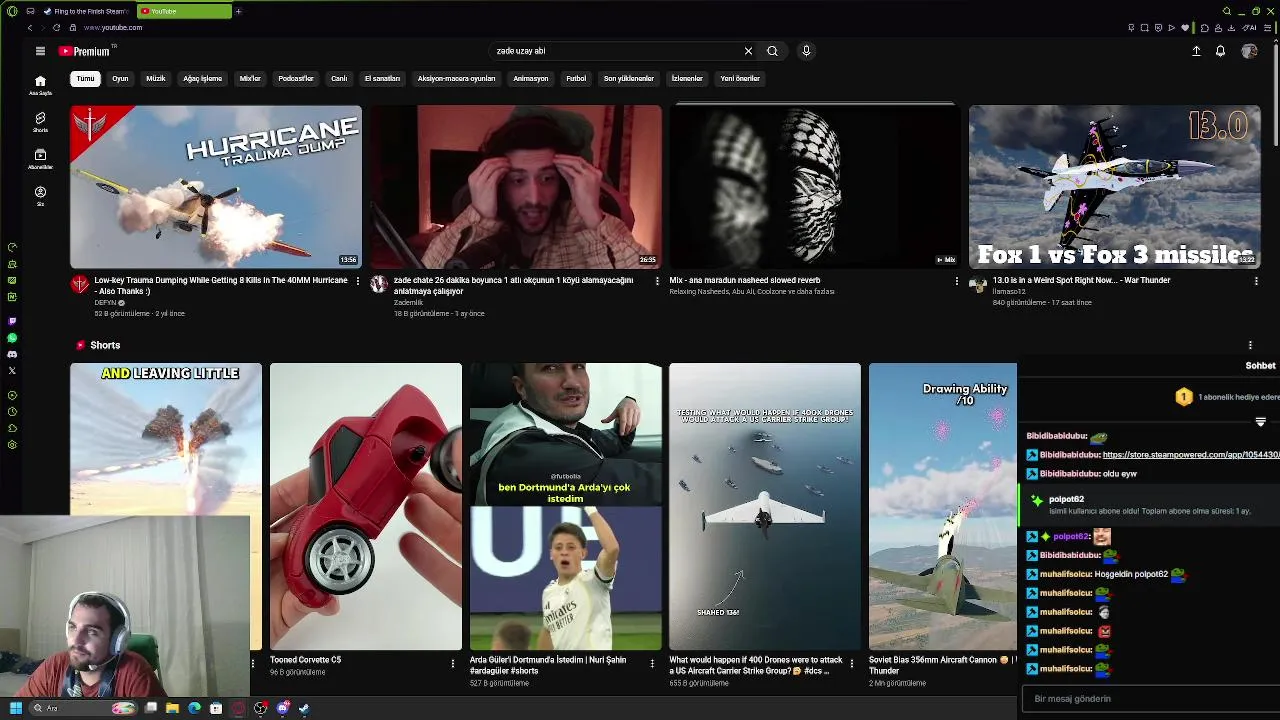Select the Animasyon filter chip
Screen dimensions: 1280x720
(x=531, y=78)
